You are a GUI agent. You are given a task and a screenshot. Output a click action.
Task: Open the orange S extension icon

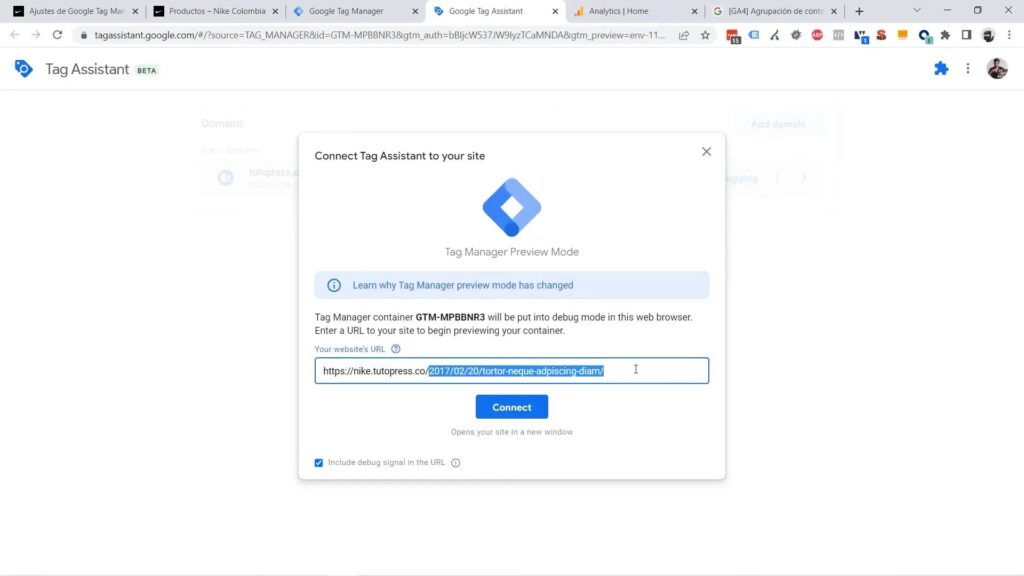(x=881, y=35)
